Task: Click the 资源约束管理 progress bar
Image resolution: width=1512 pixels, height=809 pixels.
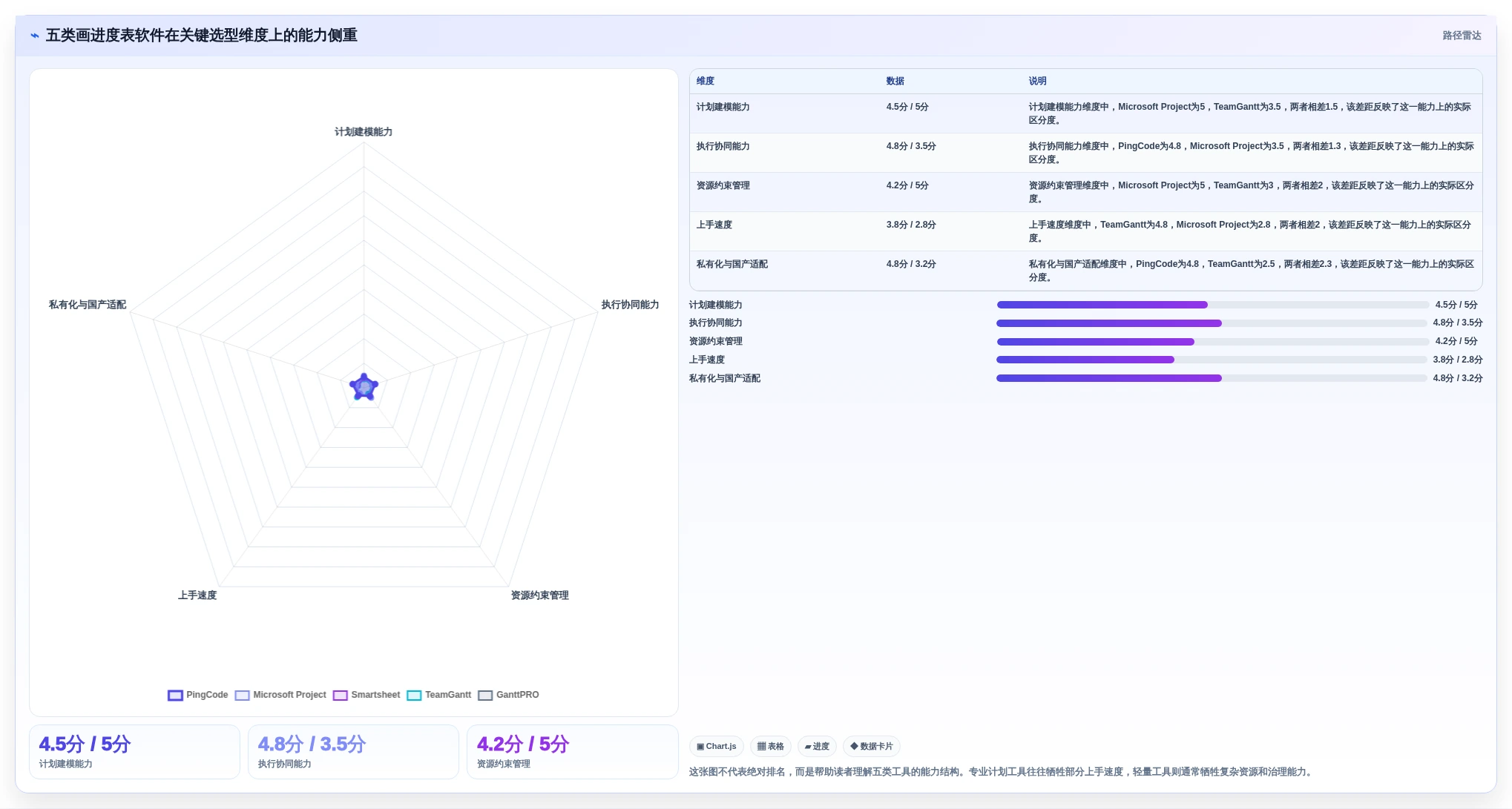Action: pos(1213,342)
